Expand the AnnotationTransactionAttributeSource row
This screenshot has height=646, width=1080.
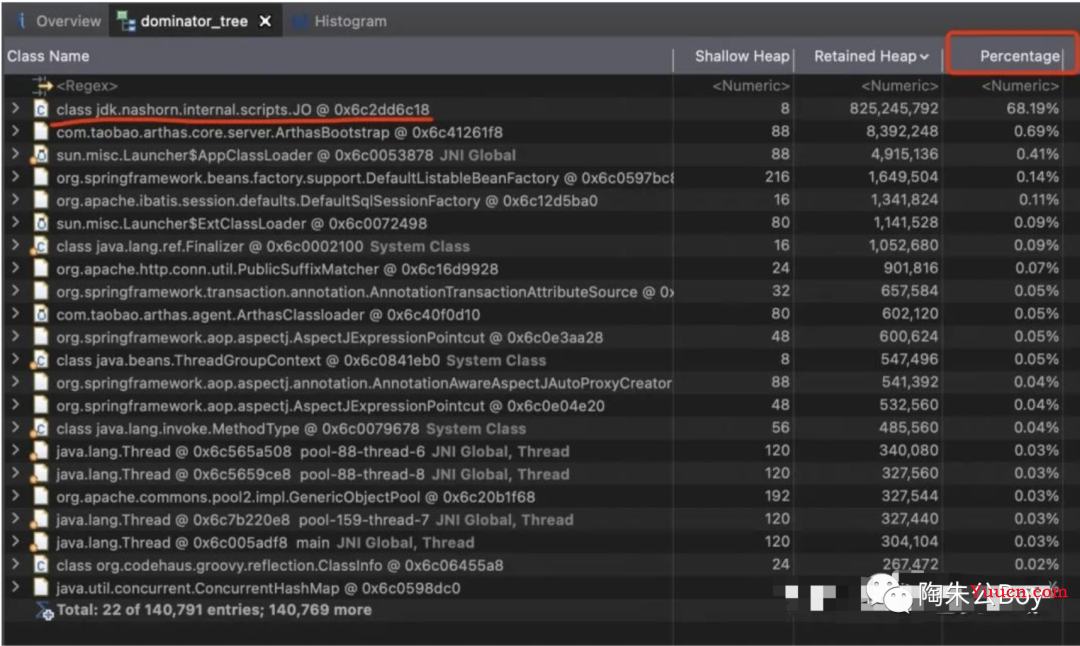point(15,291)
